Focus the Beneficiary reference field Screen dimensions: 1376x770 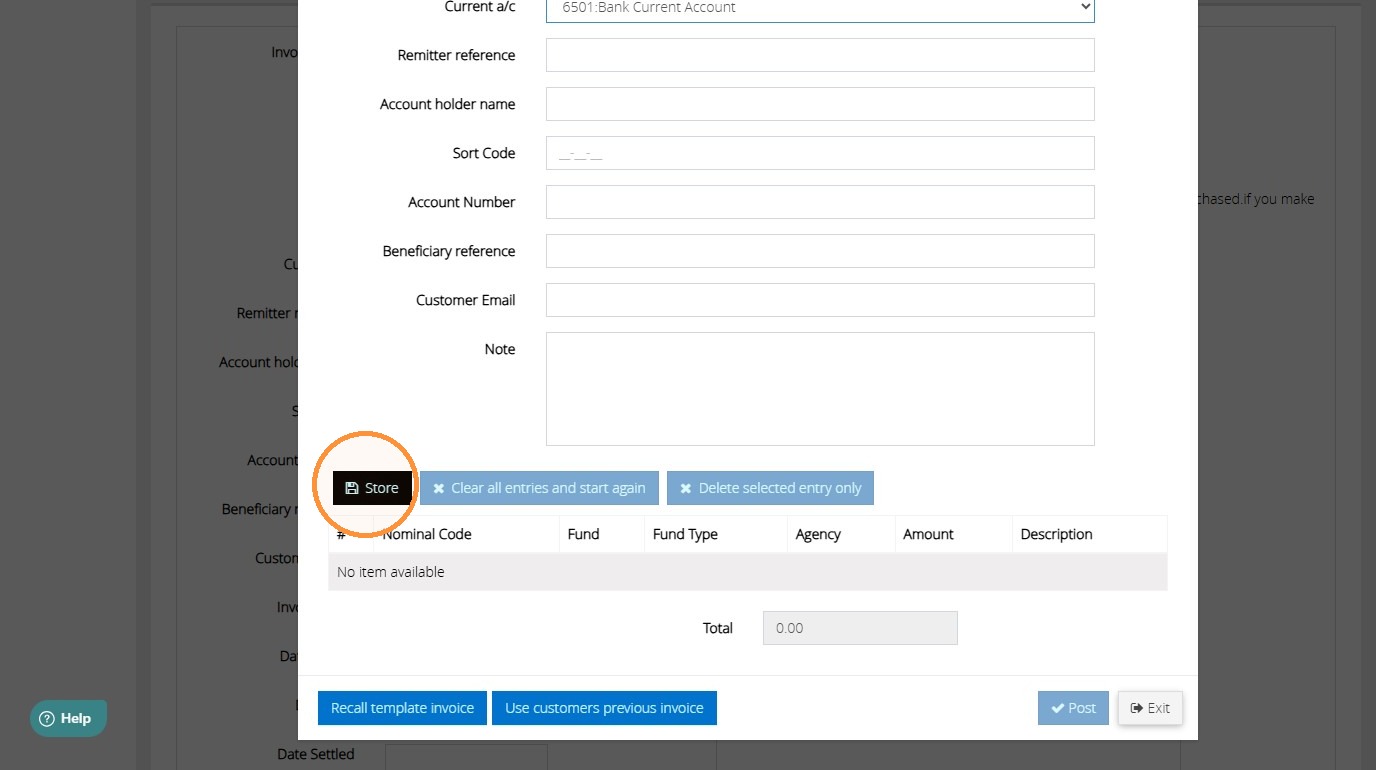[820, 251]
